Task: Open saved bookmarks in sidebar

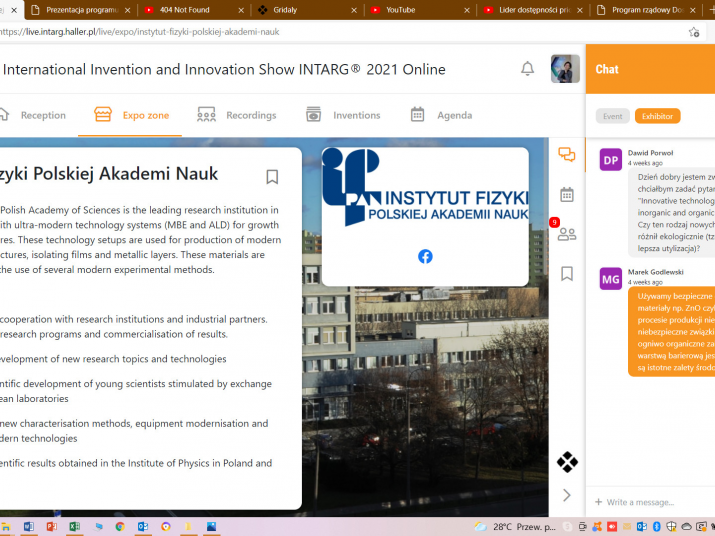Action: (x=567, y=273)
